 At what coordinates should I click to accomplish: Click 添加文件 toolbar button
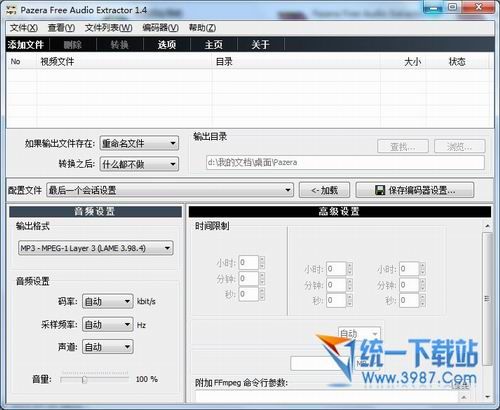click(26, 44)
